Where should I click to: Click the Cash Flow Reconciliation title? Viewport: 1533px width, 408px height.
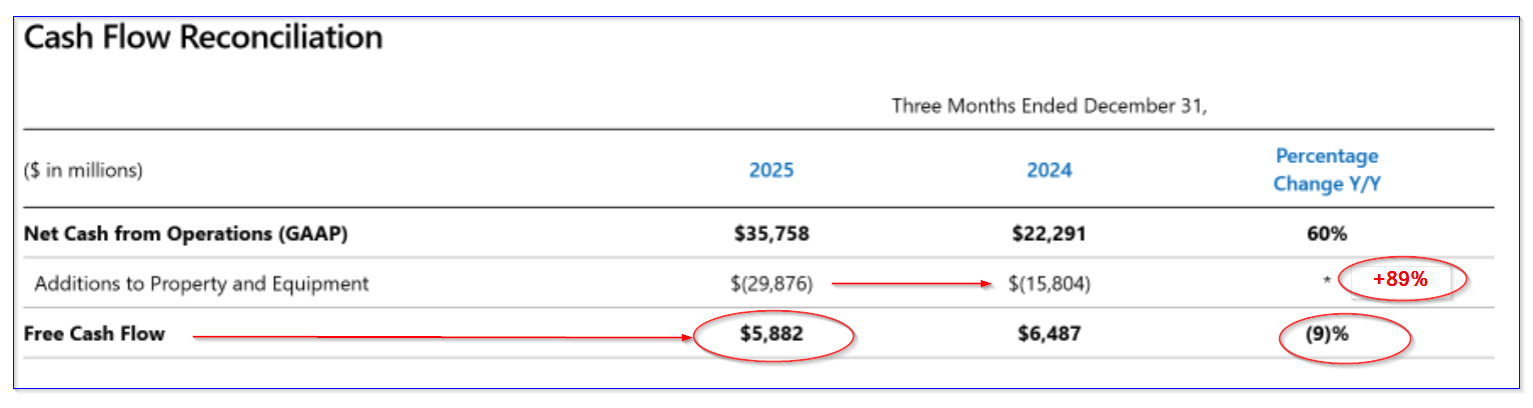coord(203,38)
